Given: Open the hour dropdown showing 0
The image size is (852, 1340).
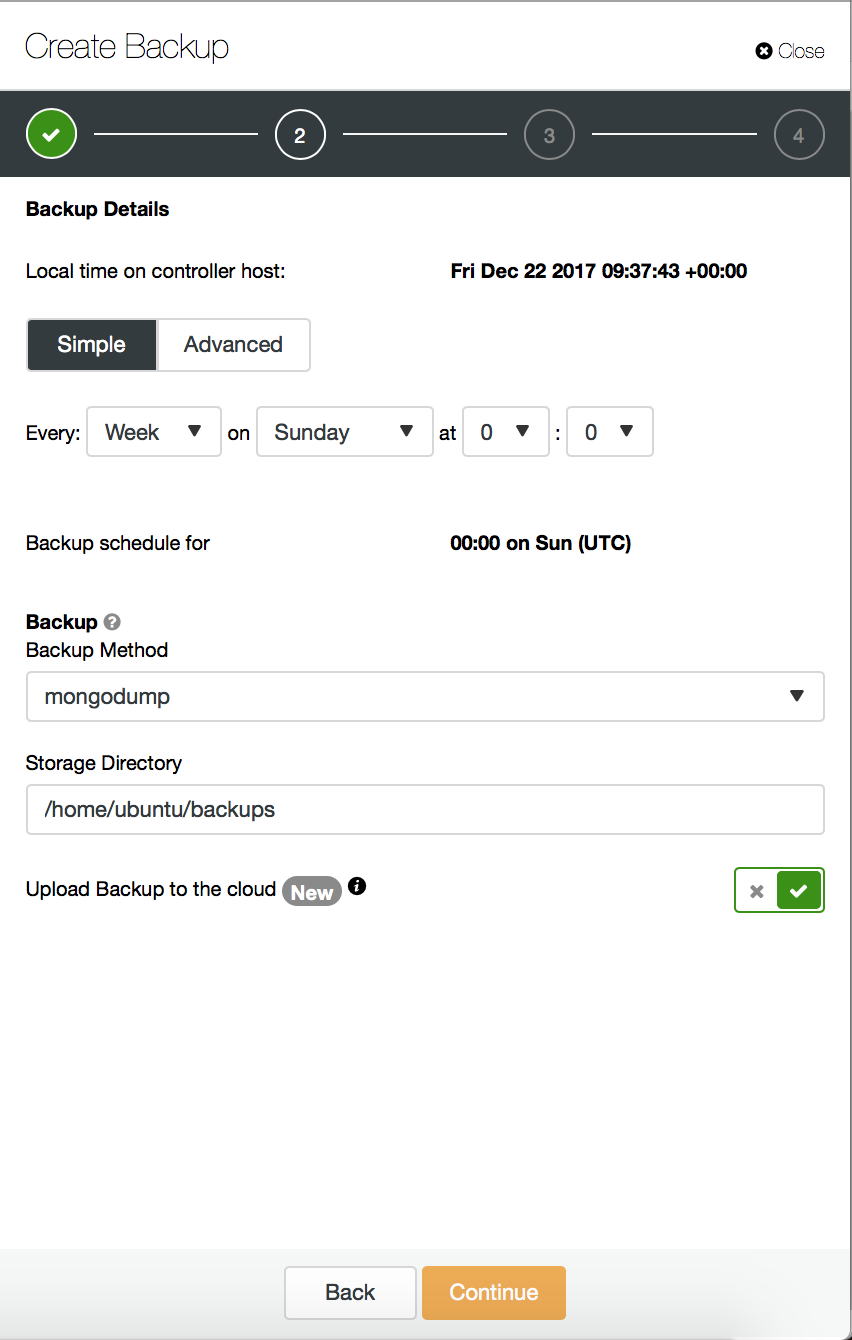Looking at the screenshot, I should pos(506,432).
